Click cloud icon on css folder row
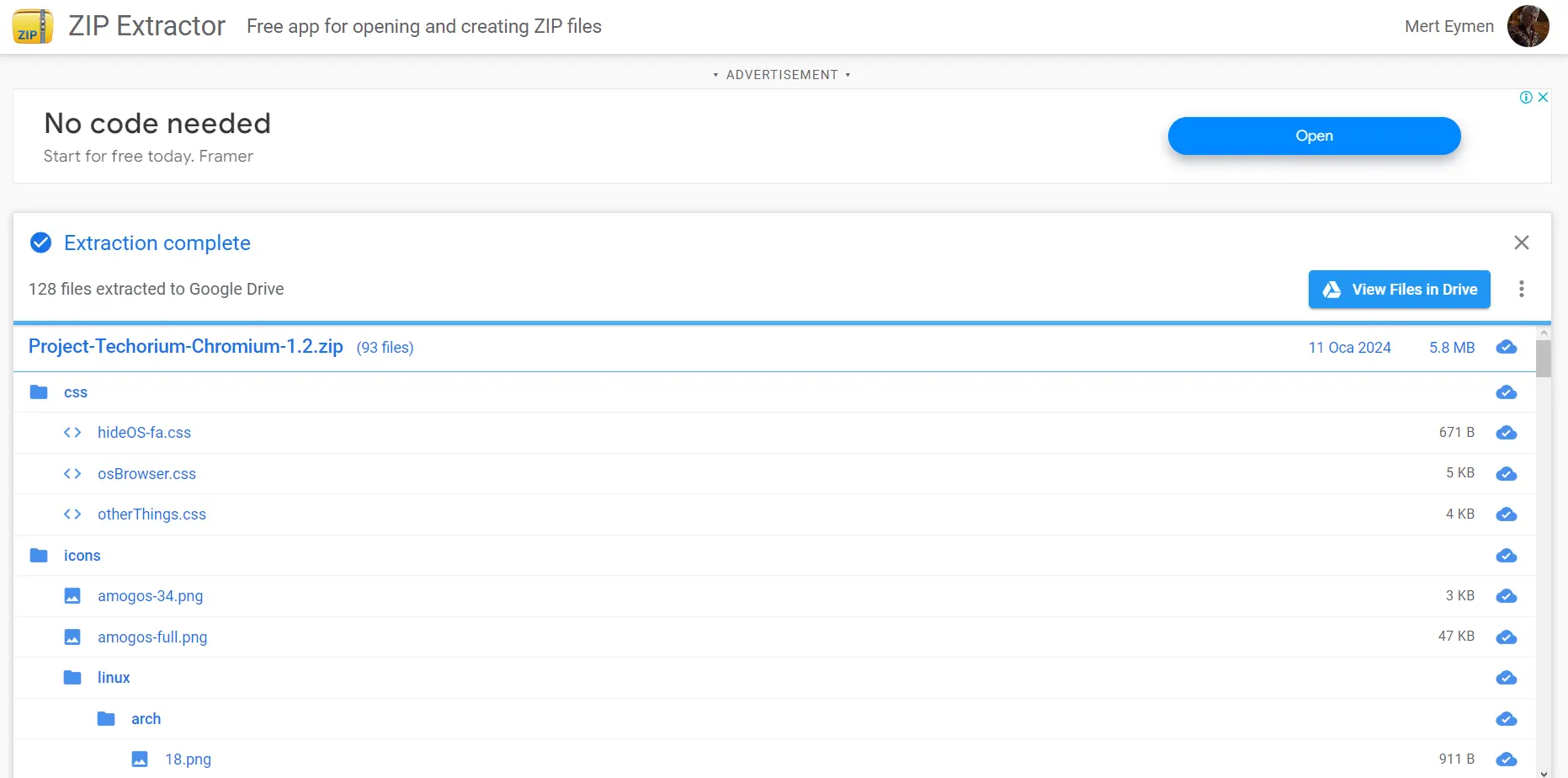Screen dimensions: 1568x778 [x=1506, y=392]
